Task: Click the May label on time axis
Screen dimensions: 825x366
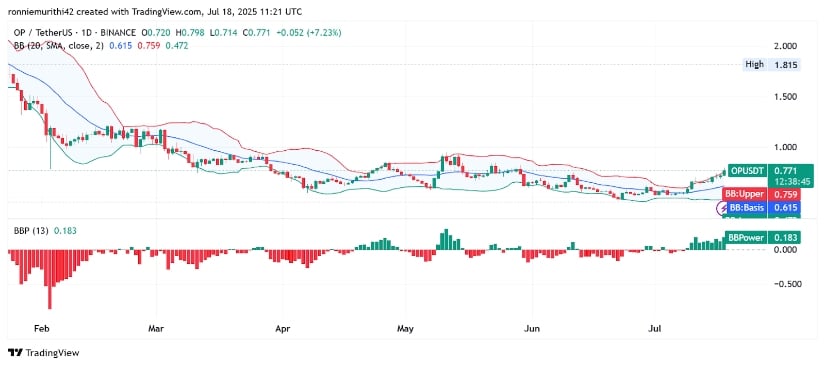Action: click(405, 329)
